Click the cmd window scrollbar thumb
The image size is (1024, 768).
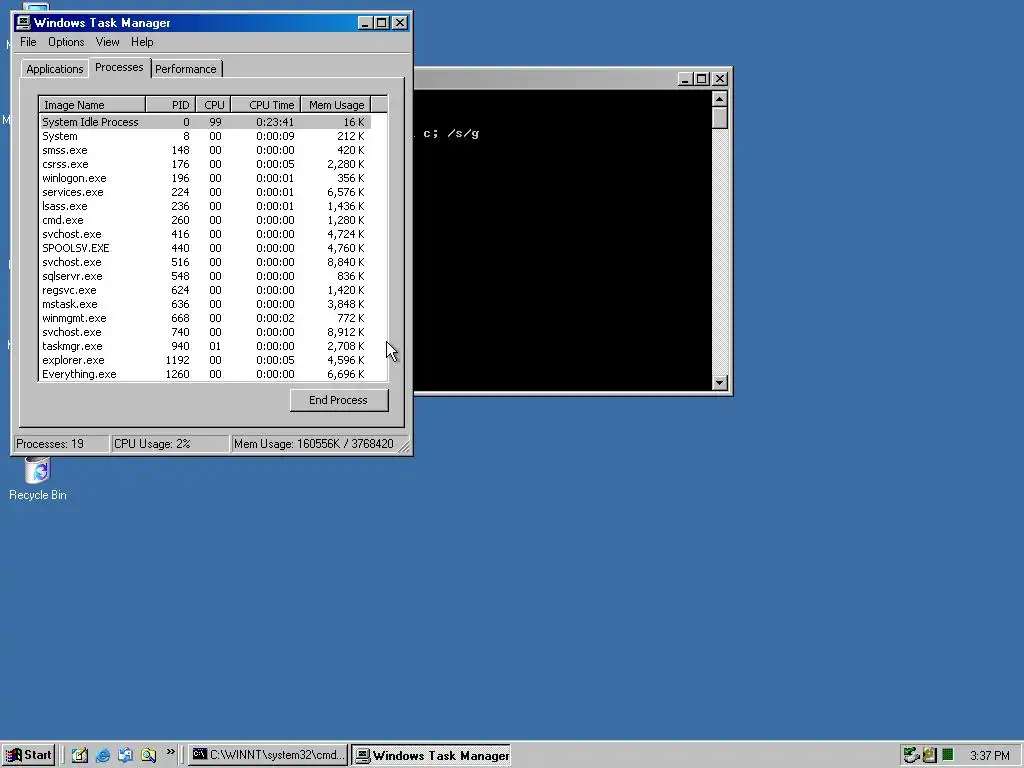pyautogui.click(x=720, y=118)
